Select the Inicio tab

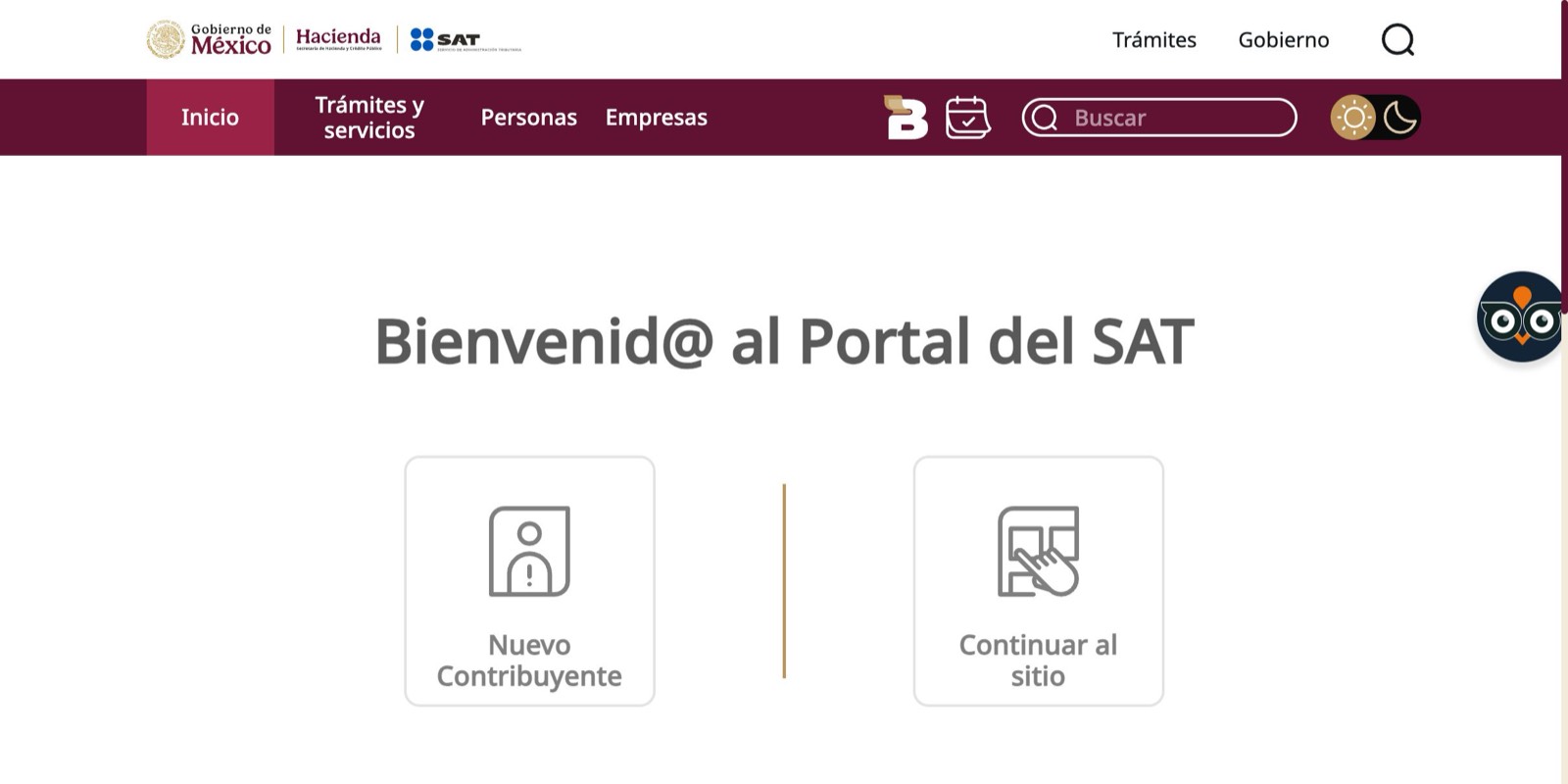tap(210, 118)
